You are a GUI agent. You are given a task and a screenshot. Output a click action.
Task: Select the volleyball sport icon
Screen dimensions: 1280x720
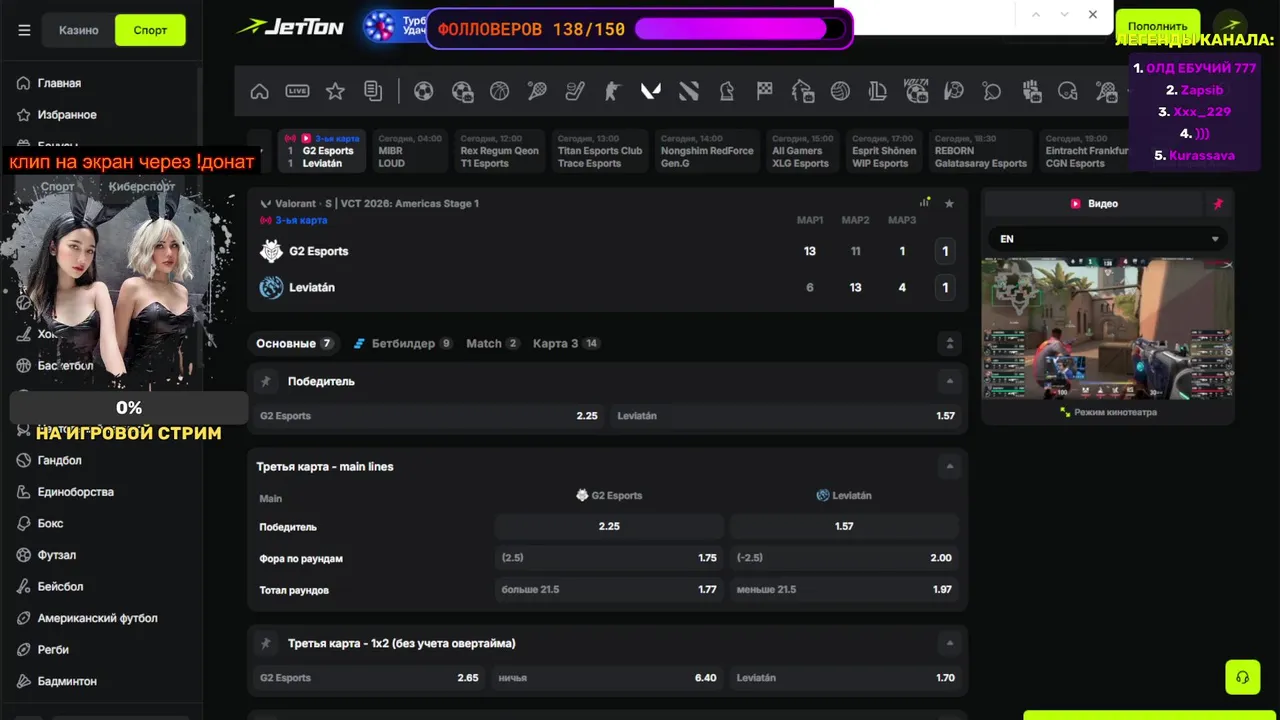click(840, 91)
